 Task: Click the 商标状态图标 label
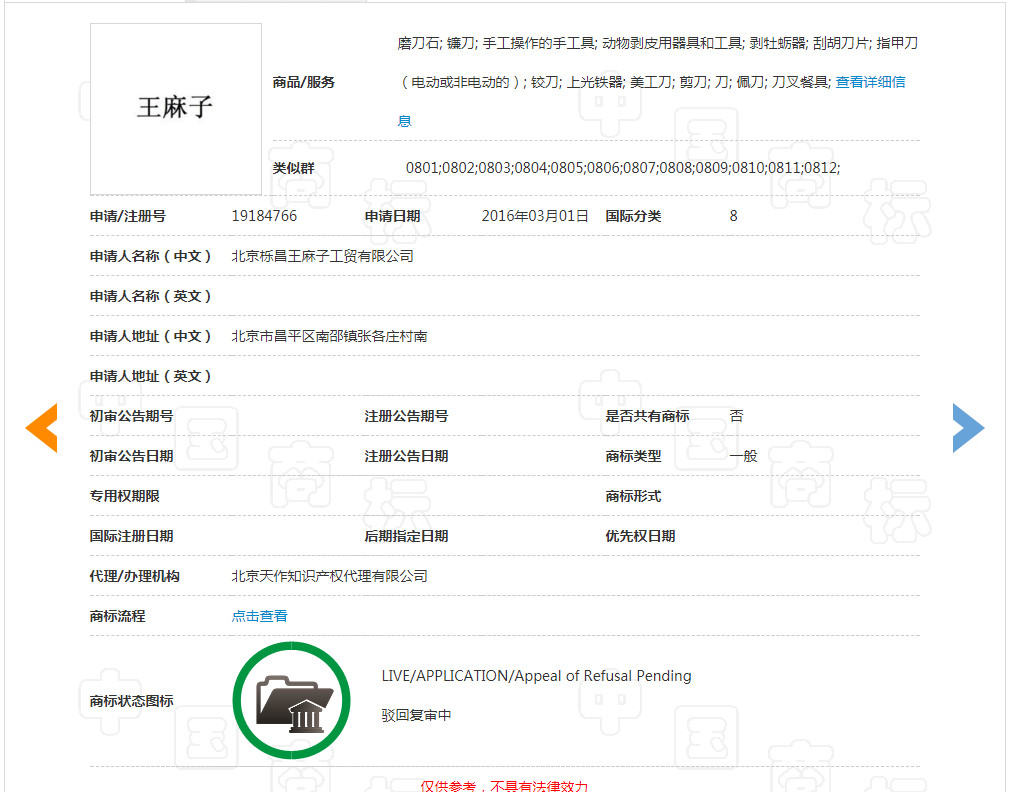pos(131,701)
